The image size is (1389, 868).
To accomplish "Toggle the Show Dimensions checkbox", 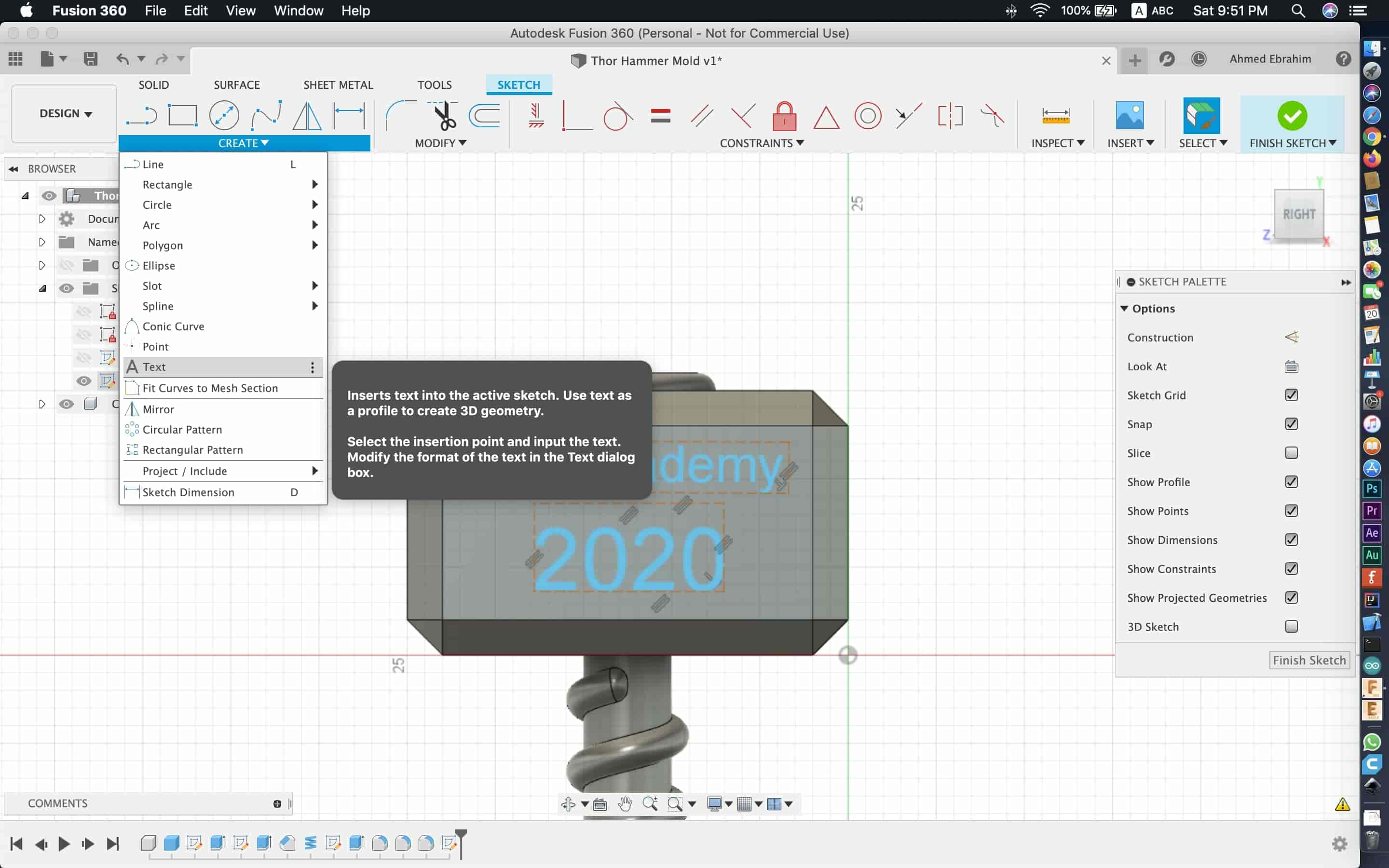I will (1291, 540).
